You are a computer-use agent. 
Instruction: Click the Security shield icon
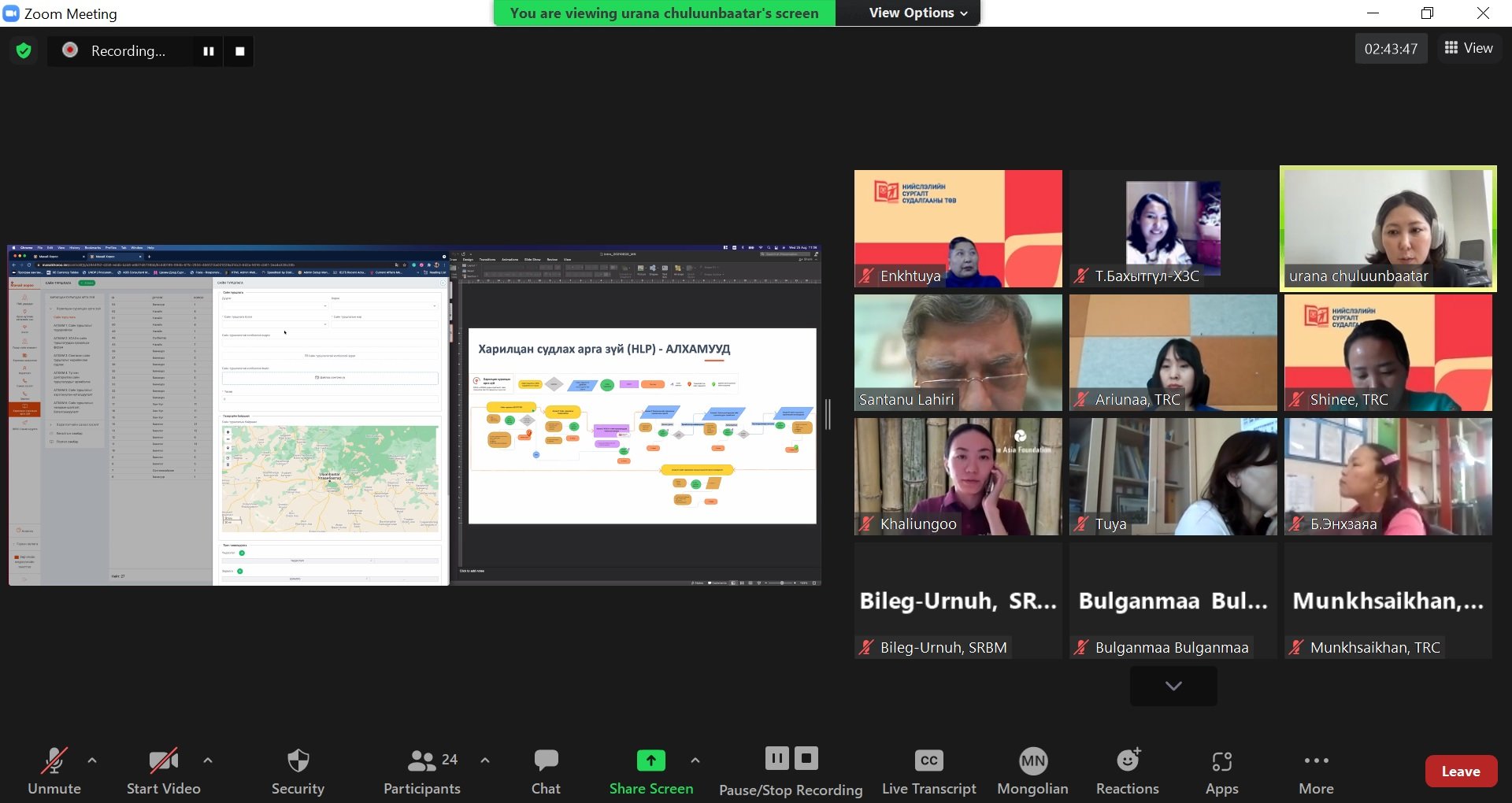coord(298,760)
